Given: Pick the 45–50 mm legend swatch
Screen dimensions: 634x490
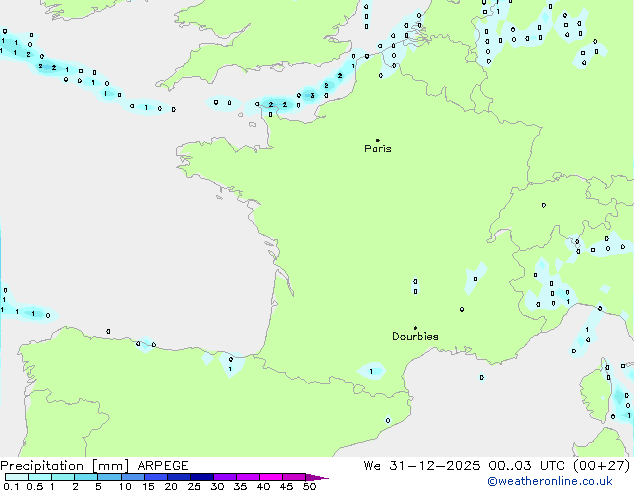Looking at the screenshot, I should coord(294,477).
